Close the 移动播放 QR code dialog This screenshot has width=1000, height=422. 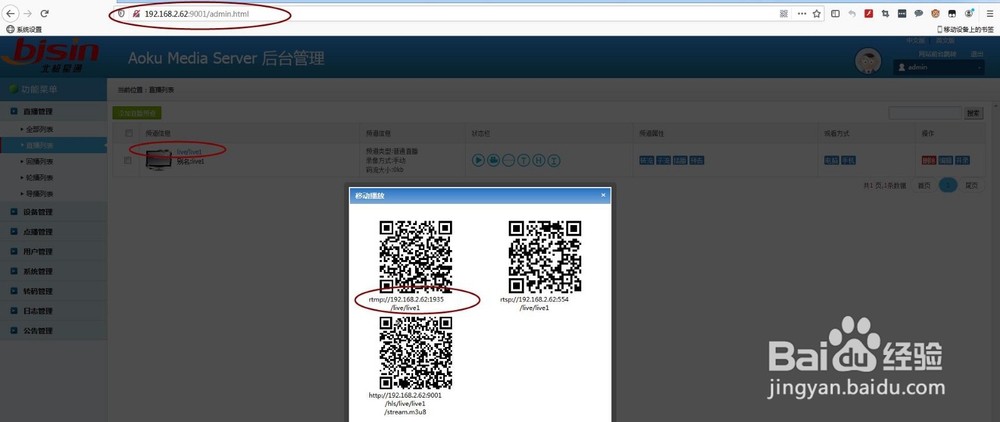pos(603,195)
